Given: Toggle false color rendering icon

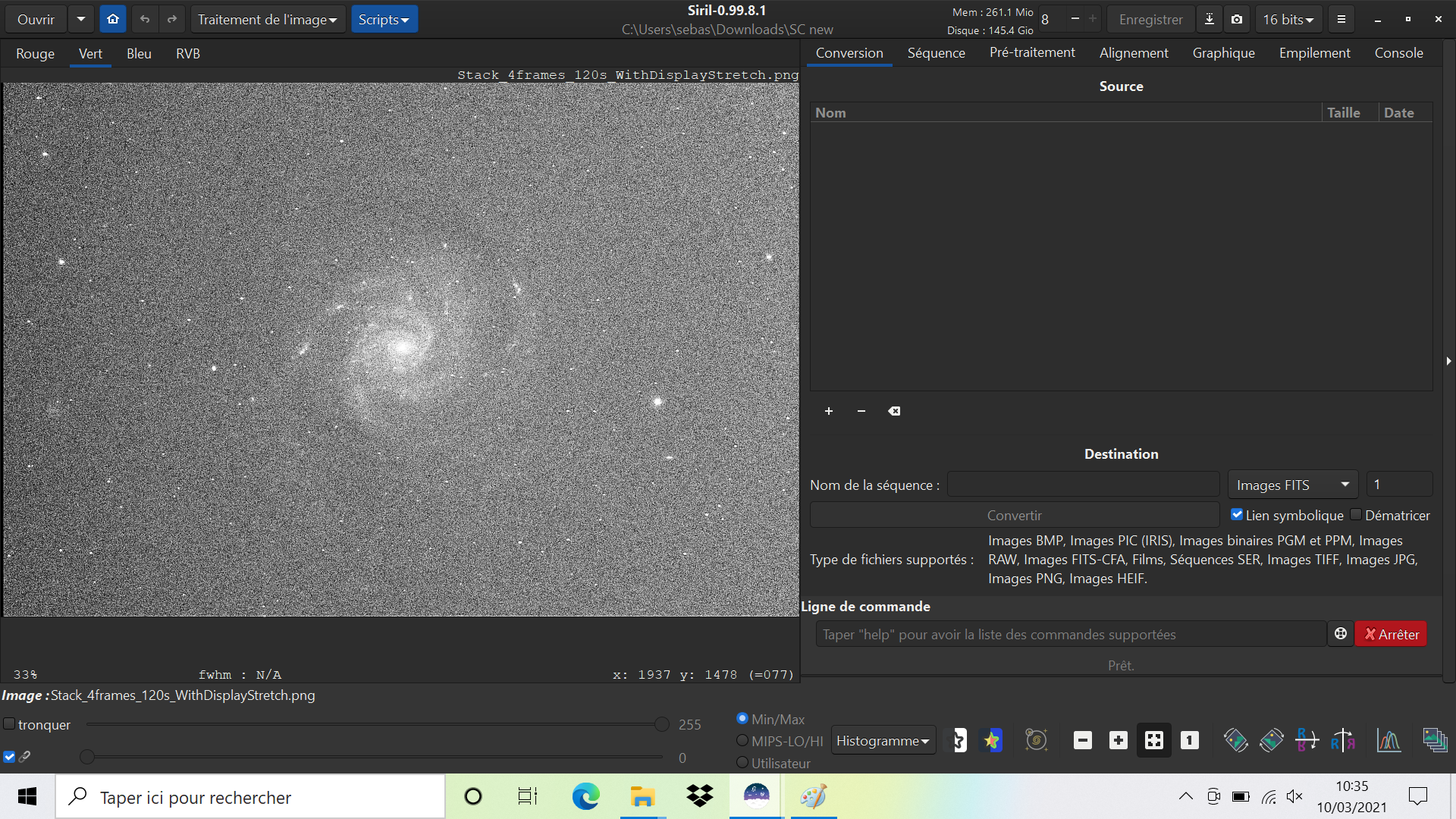Looking at the screenshot, I should click(992, 740).
